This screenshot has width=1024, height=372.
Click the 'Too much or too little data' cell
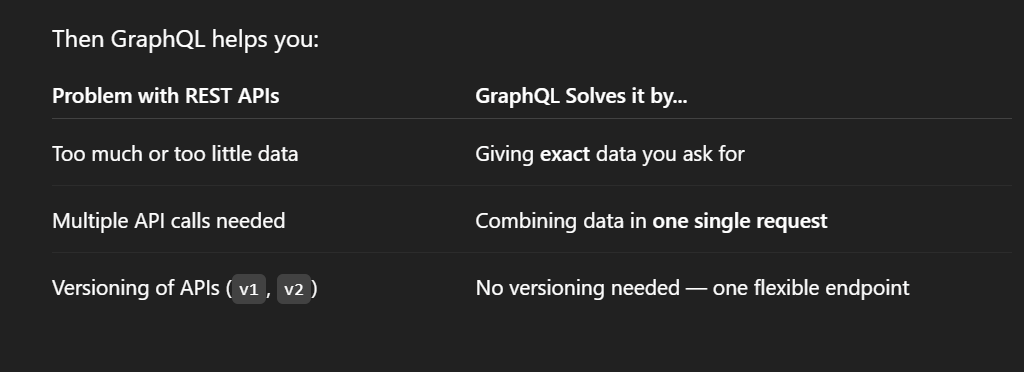(175, 154)
